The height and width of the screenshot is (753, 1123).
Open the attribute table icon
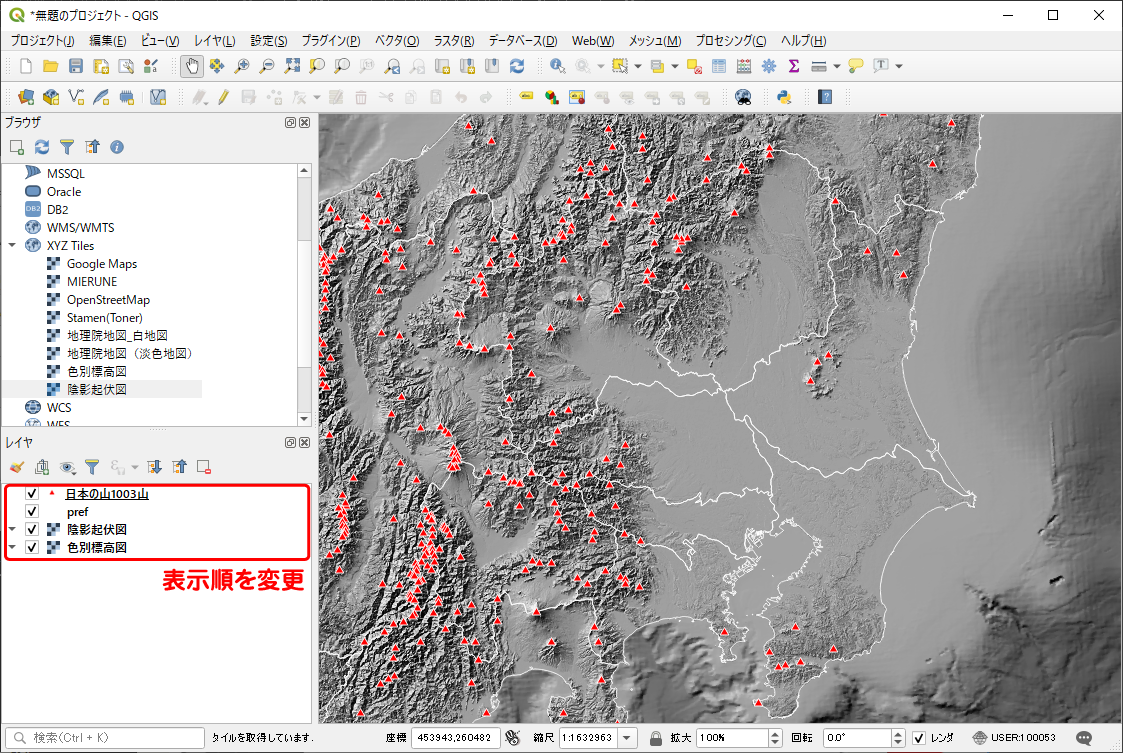click(x=719, y=66)
